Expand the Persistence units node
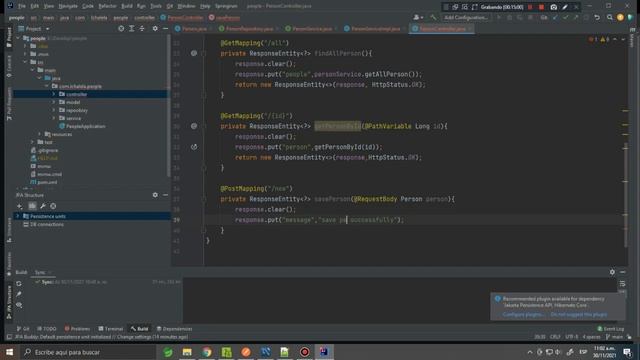Viewport: 640px width, 360px height. click(x=18, y=216)
